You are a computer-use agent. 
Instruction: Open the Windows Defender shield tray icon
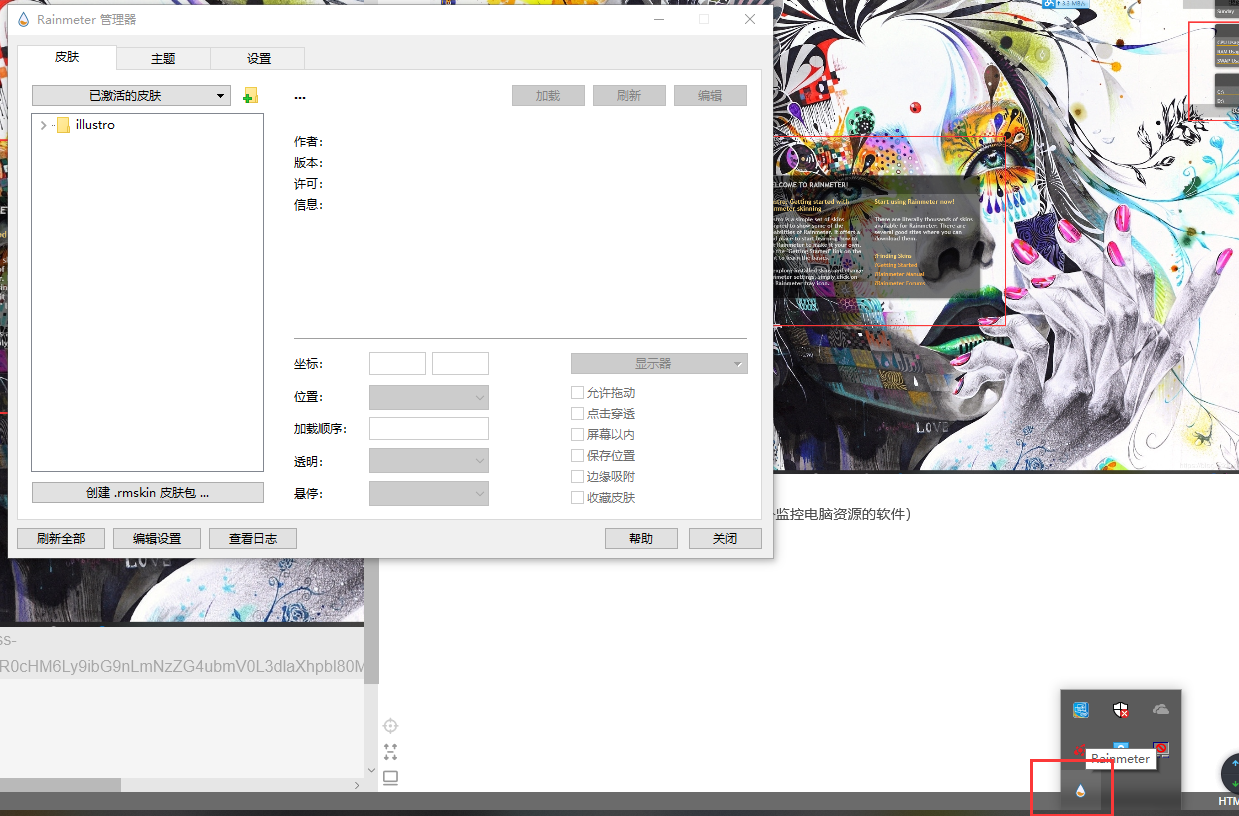coord(1121,709)
